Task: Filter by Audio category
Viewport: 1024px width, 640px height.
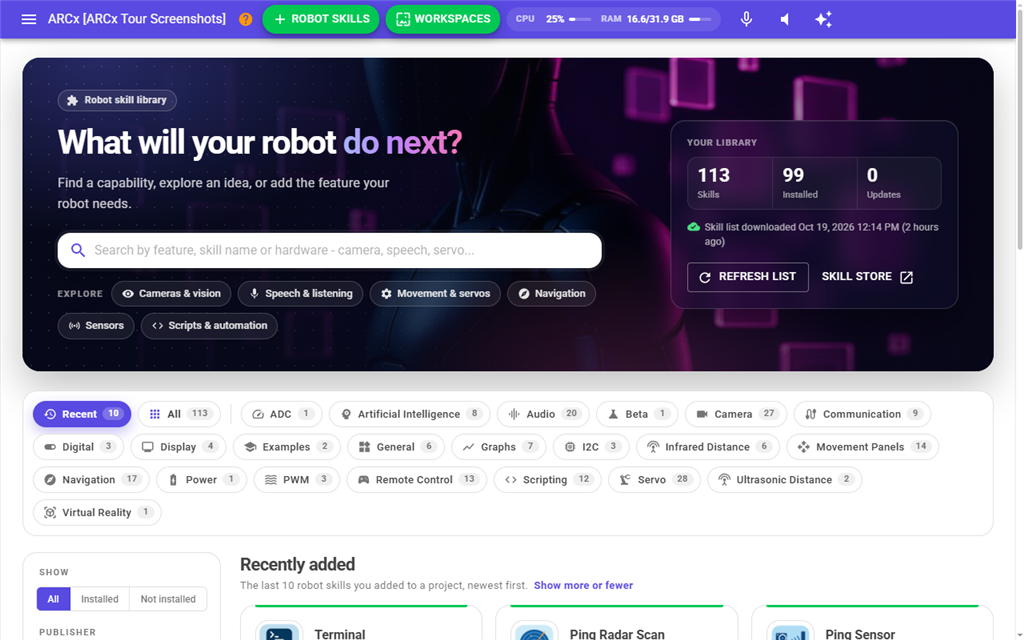Action: point(543,414)
